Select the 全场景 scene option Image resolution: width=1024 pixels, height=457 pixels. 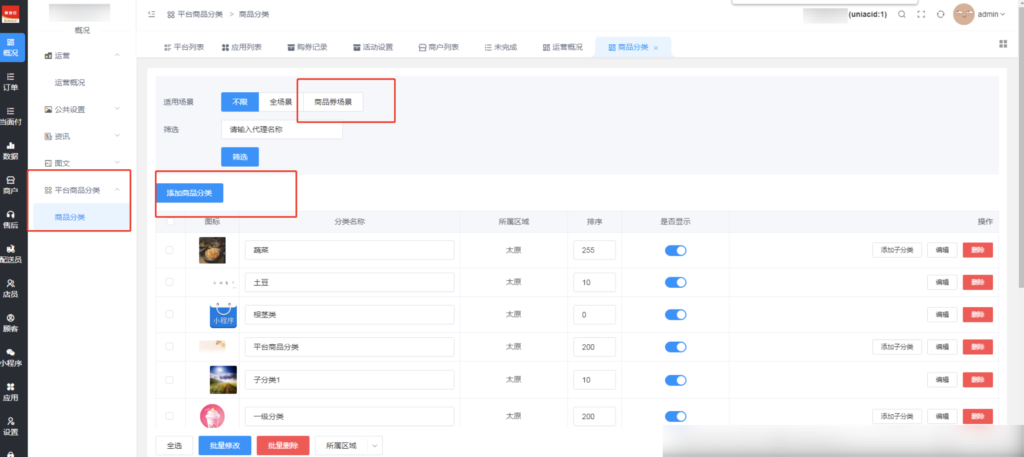[x=281, y=102]
